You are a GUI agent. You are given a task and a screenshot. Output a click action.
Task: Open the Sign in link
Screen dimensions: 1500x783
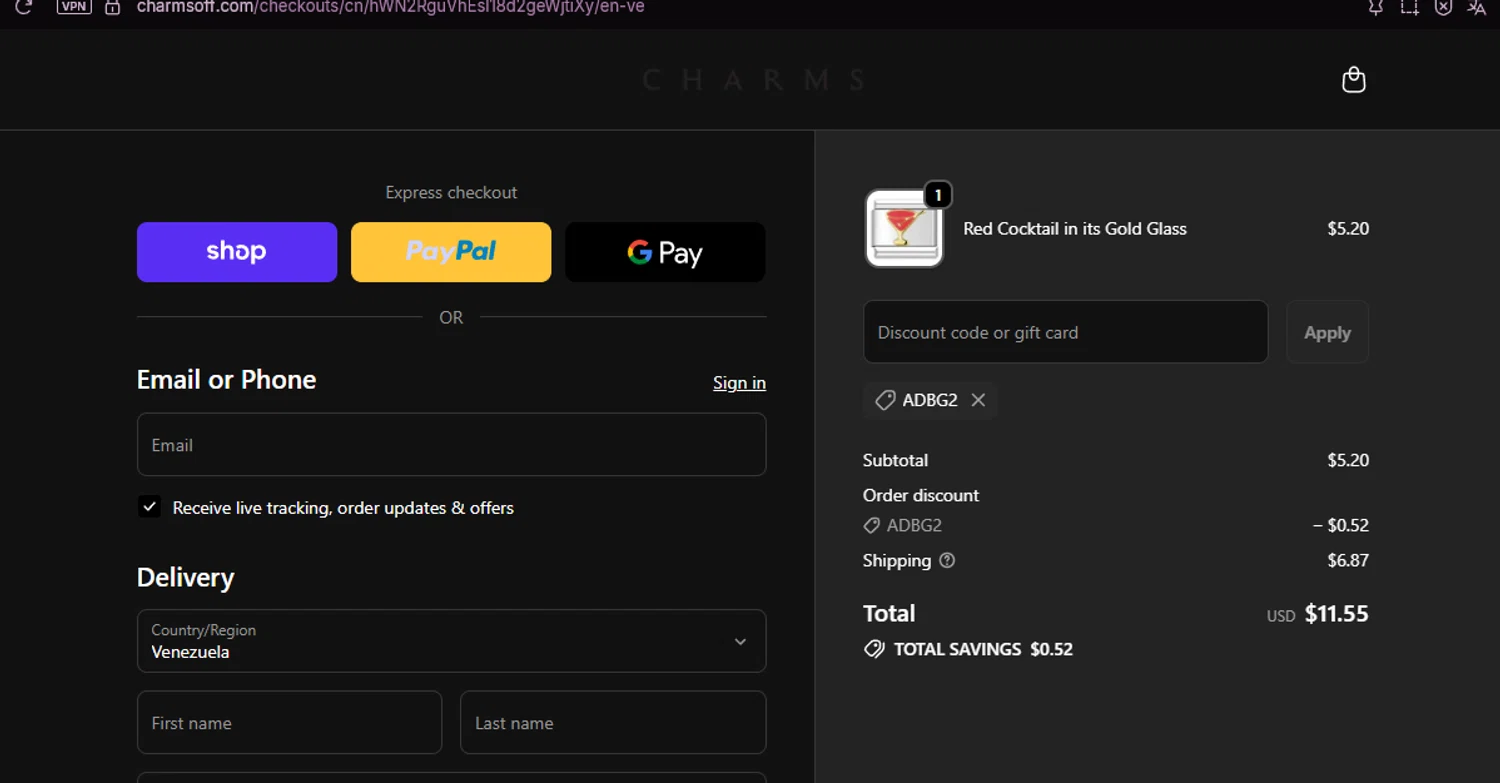pyautogui.click(x=739, y=383)
